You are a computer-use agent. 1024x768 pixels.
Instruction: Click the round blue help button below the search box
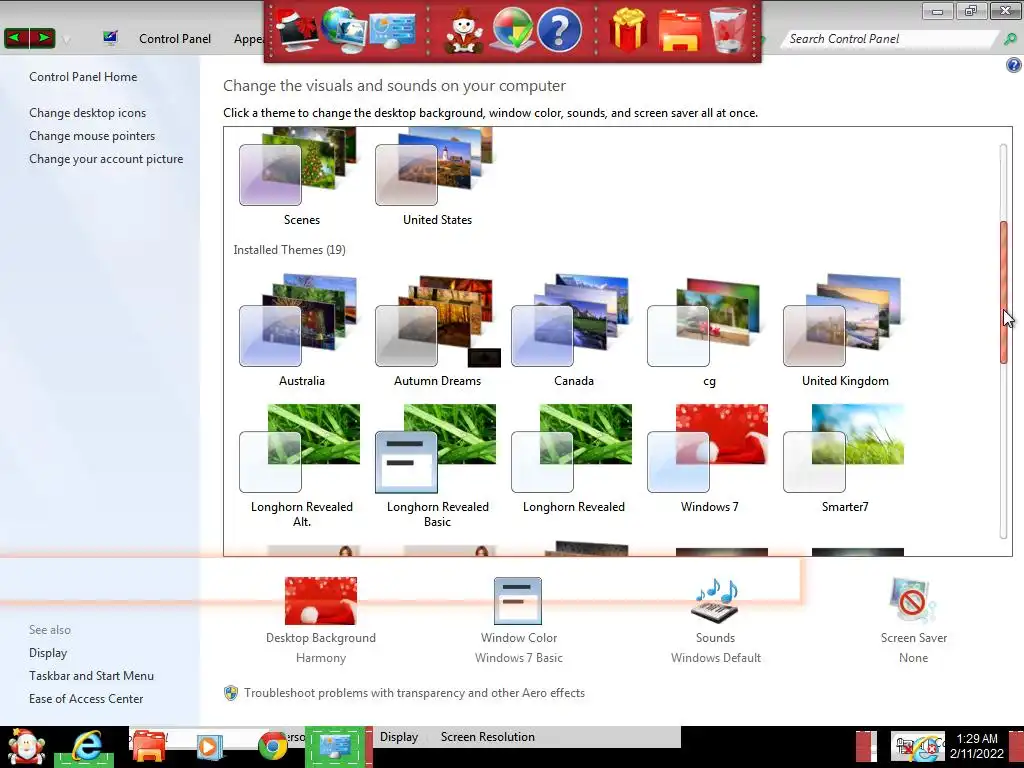[1013, 65]
